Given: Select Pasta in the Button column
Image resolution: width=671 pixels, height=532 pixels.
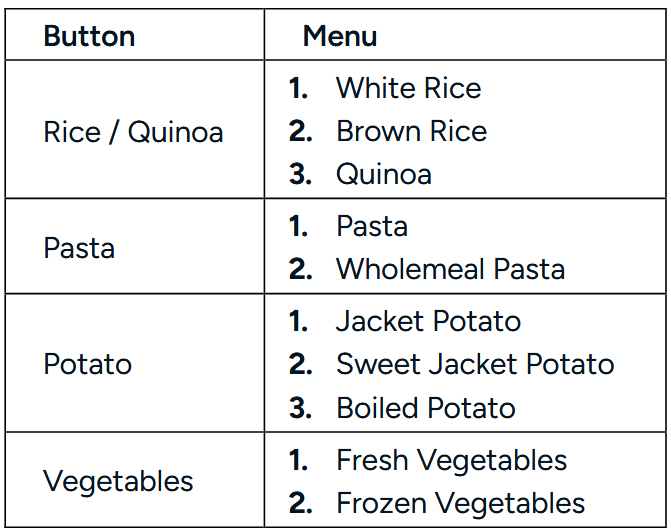Looking at the screenshot, I should click(79, 248).
